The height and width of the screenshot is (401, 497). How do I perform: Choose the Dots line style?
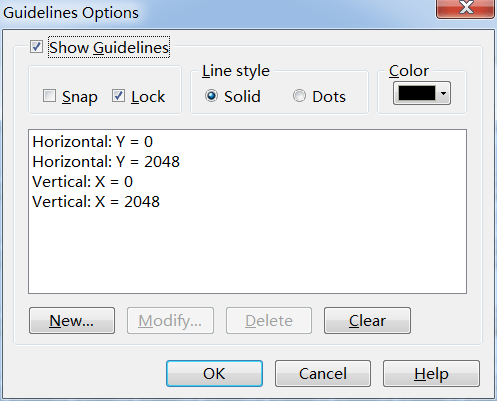pyautogui.click(x=299, y=96)
